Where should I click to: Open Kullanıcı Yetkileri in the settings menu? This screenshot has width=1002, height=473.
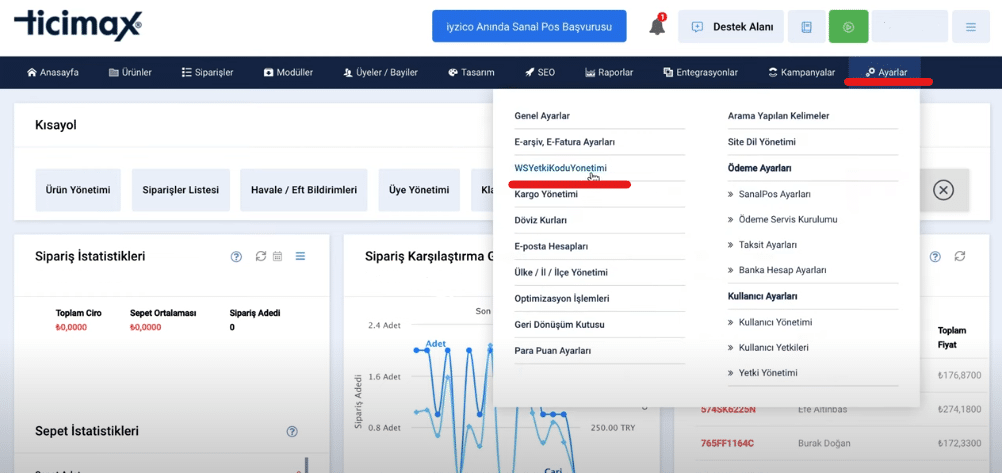(773, 348)
